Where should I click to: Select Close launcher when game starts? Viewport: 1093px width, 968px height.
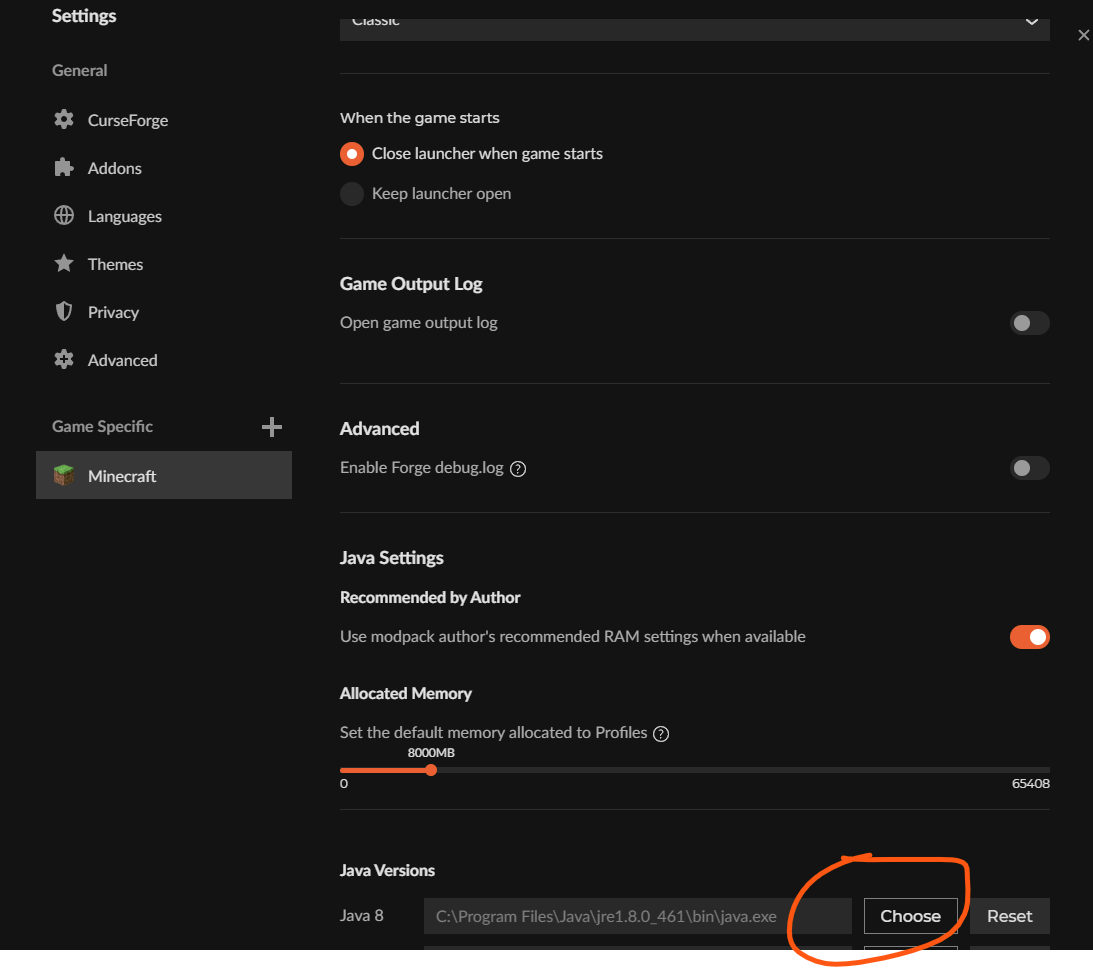pyautogui.click(x=351, y=154)
